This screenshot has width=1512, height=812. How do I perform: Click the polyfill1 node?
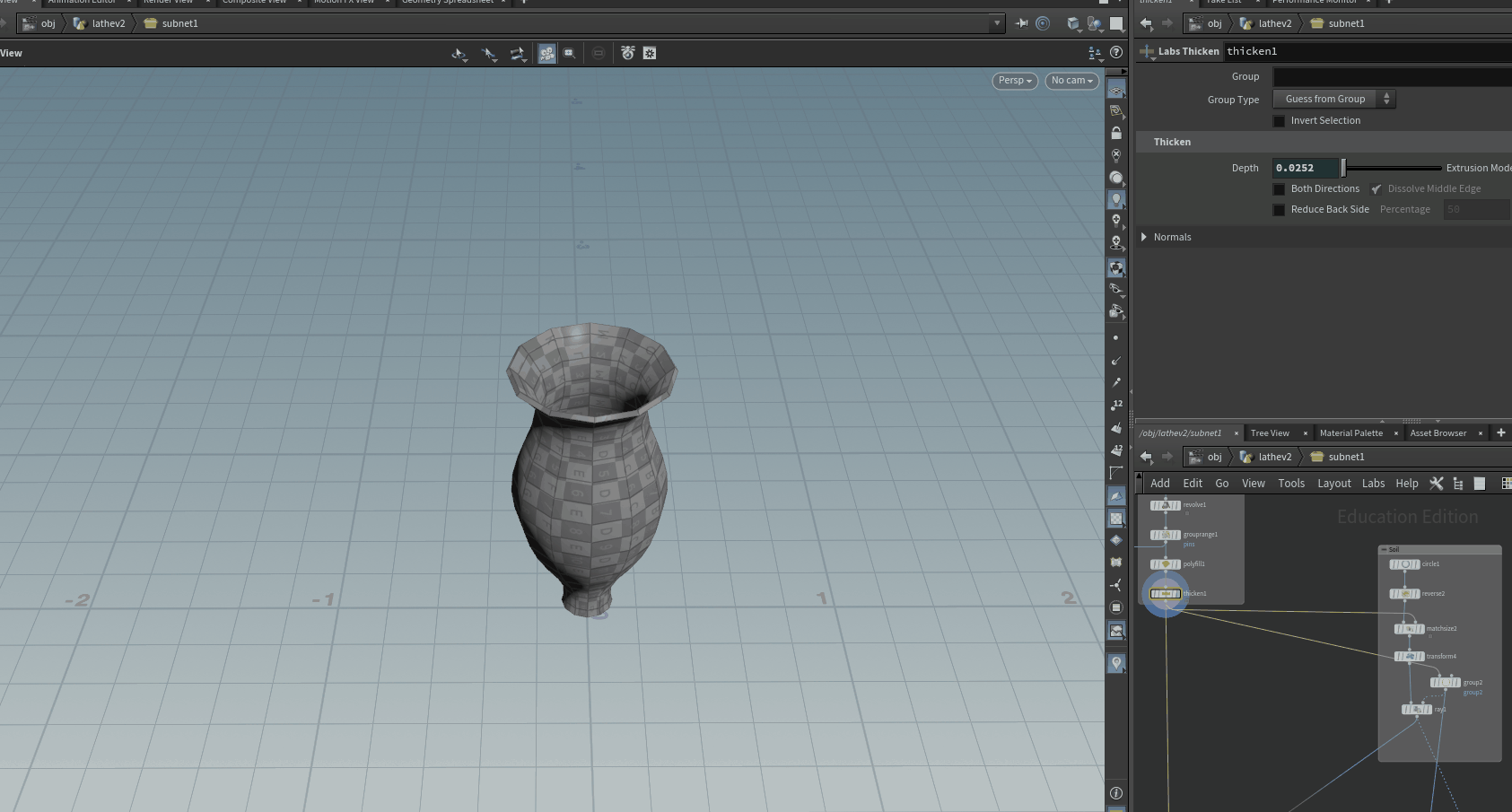point(1166,564)
